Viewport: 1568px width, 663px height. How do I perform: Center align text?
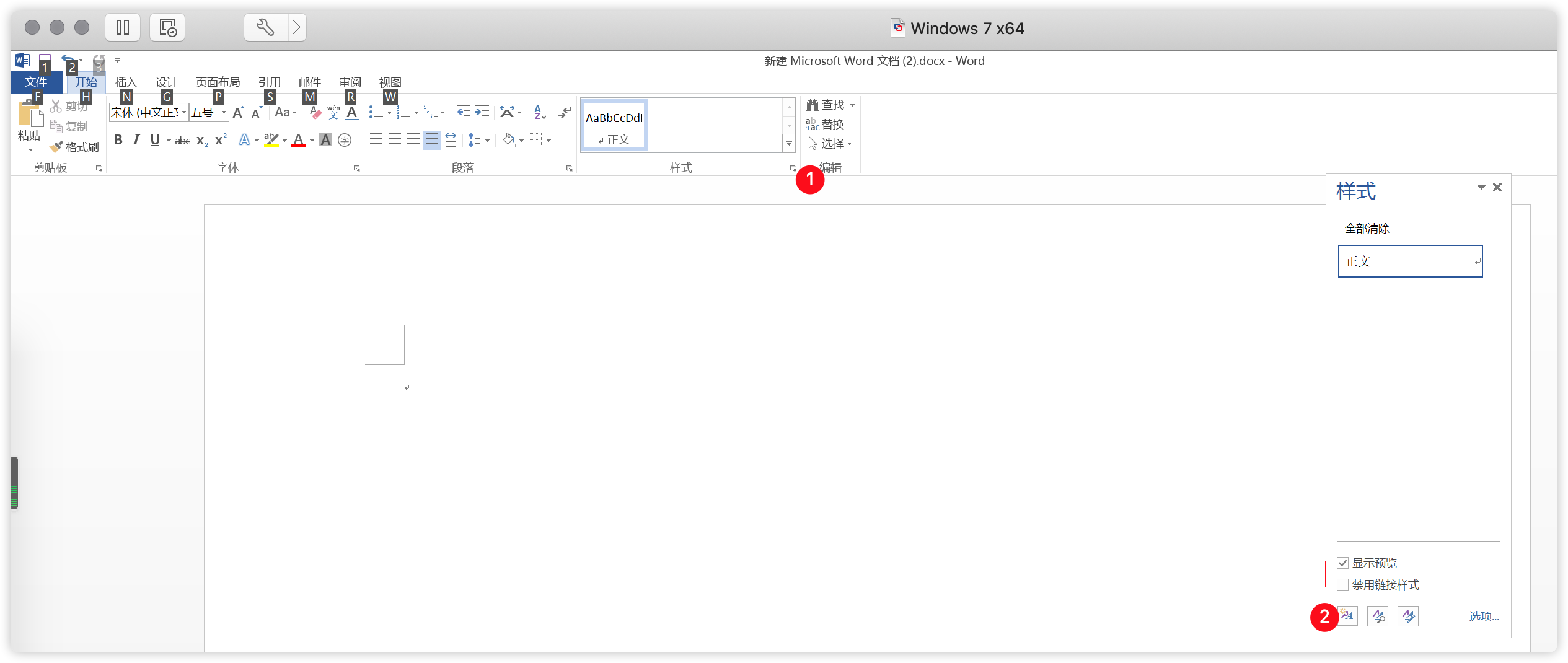click(x=395, y=141)
